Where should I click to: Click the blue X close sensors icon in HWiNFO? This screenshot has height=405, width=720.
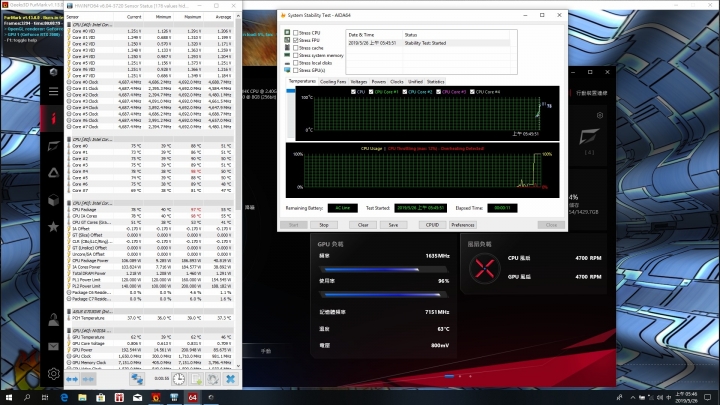pyautogui.click(x=231, y=379)
